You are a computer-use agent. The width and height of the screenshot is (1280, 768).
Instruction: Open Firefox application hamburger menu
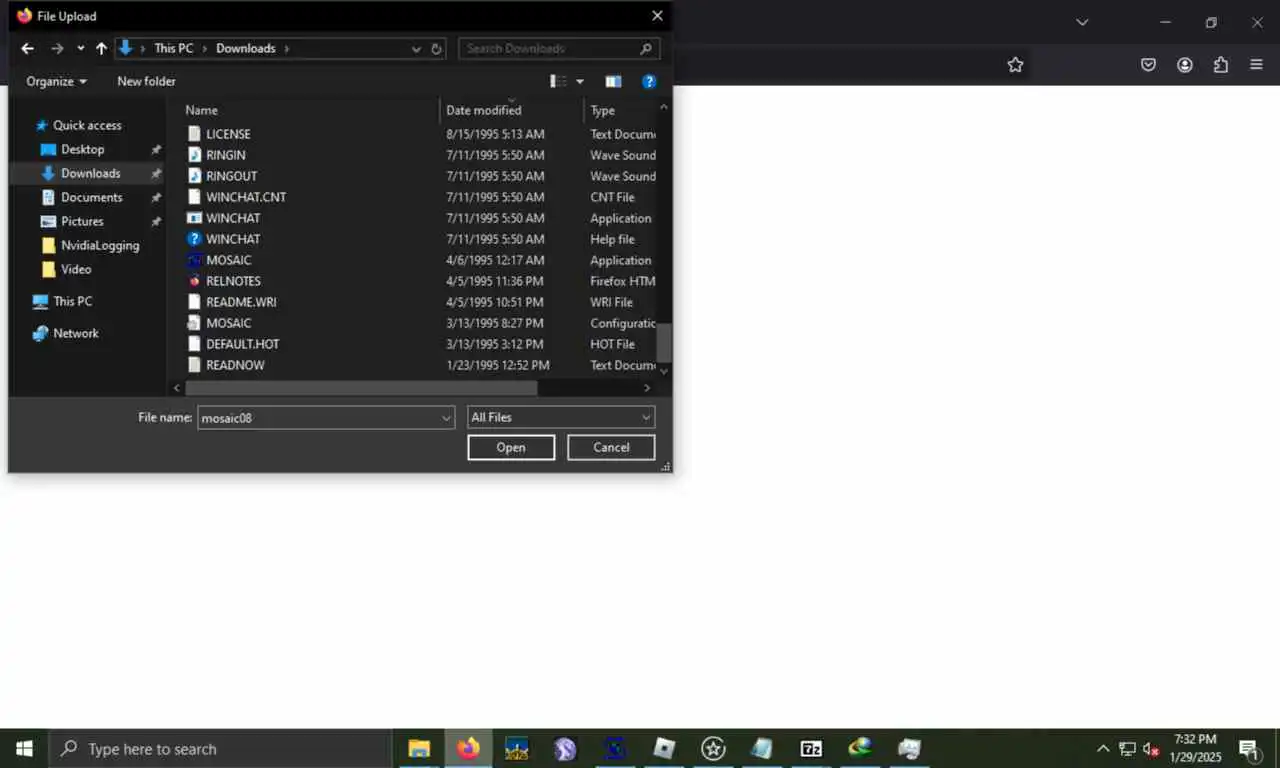pyautogui.click(x=1257, y=65)
